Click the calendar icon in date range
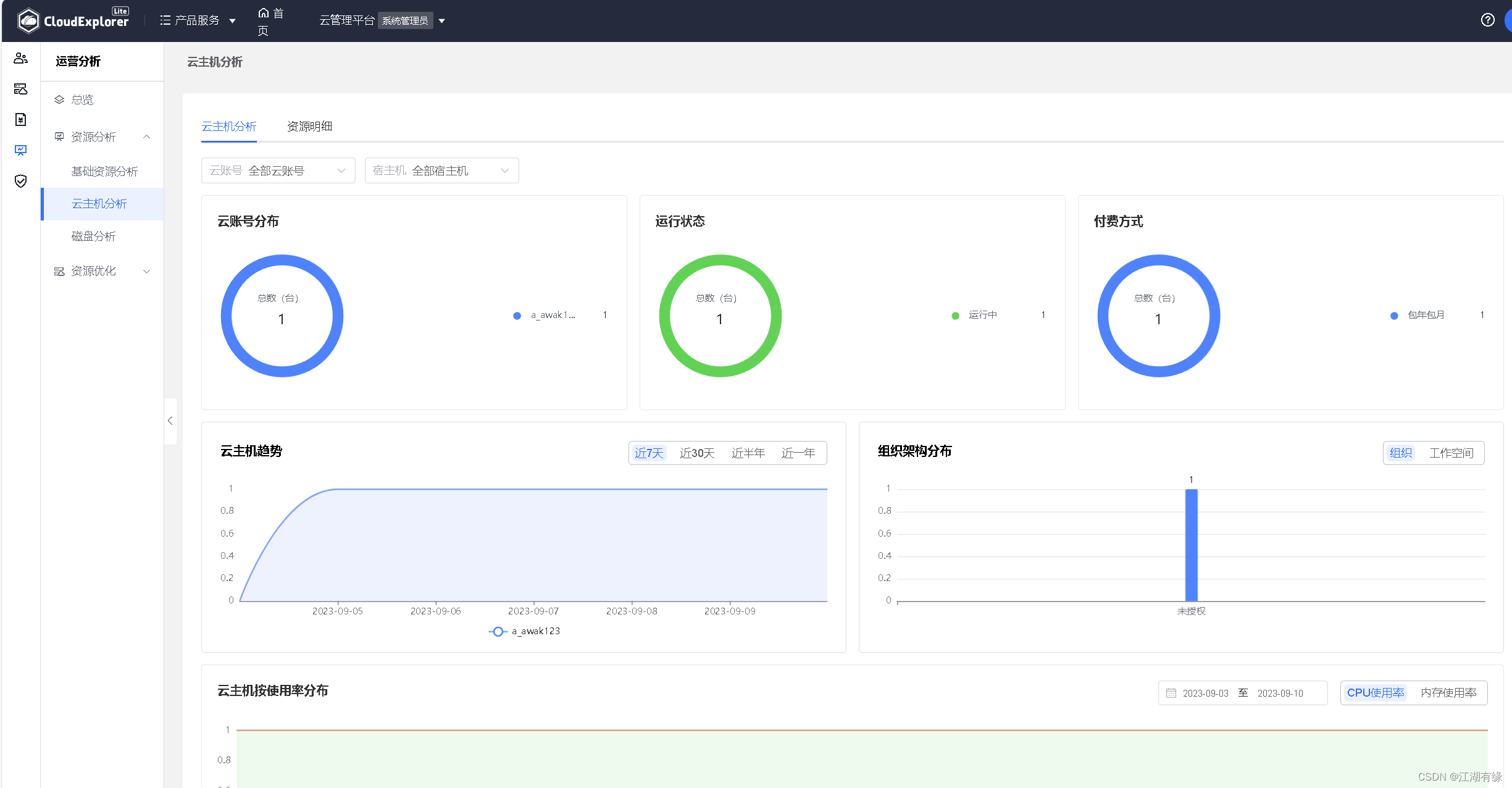The width and height of the screenshot is (1512, 788). click(x=1171, y=693)
